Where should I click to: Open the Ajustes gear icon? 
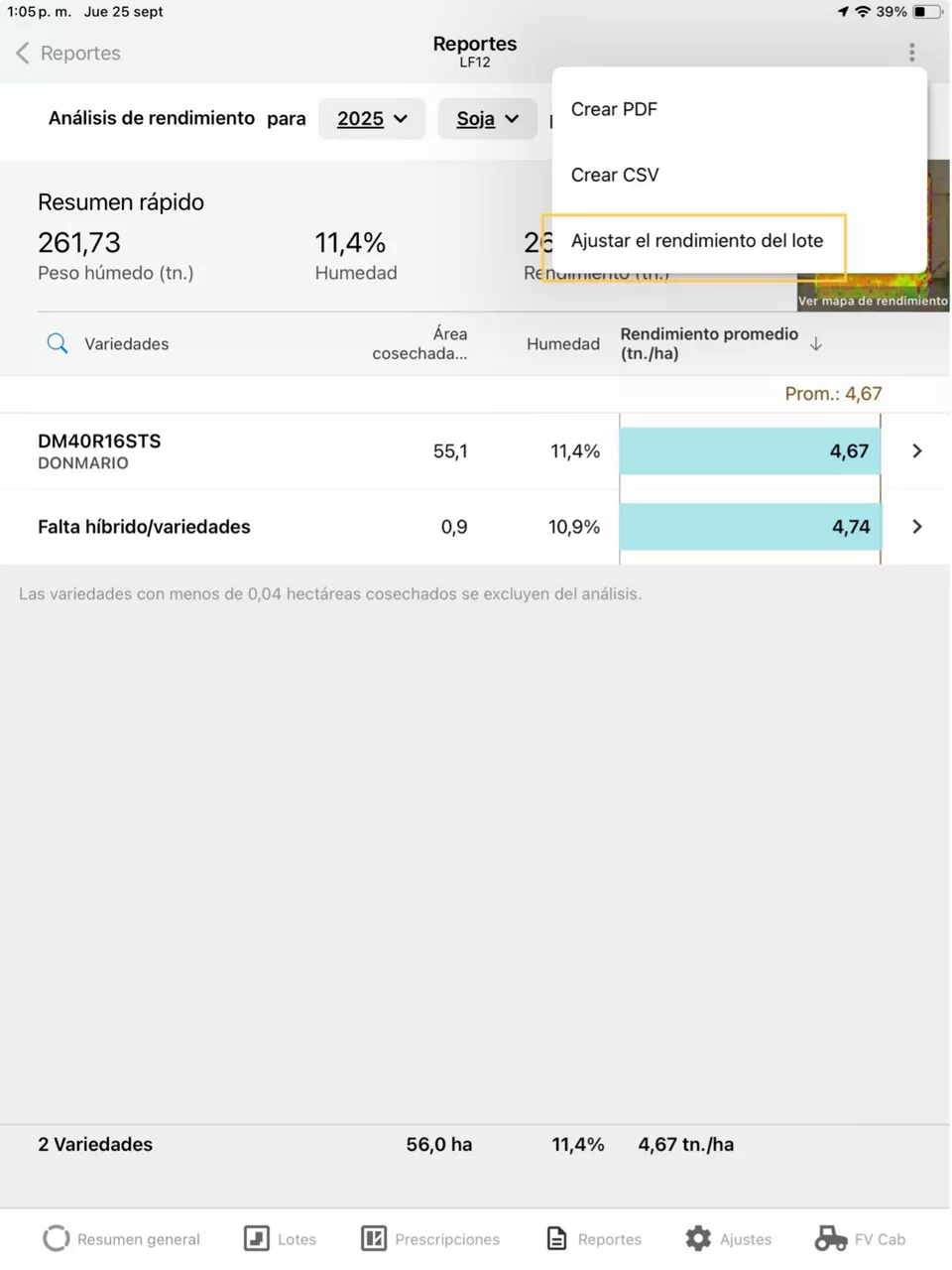tap(698, 1238)
